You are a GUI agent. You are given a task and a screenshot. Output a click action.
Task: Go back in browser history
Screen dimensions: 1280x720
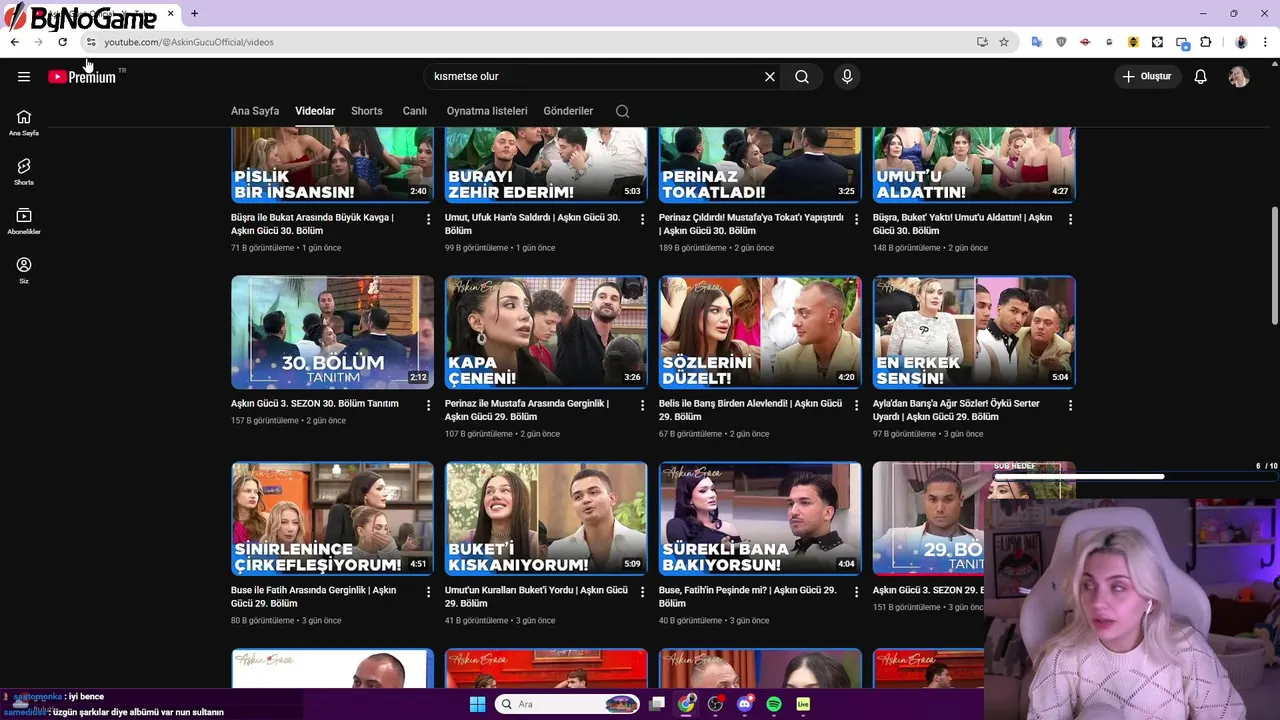pos(14,42)
